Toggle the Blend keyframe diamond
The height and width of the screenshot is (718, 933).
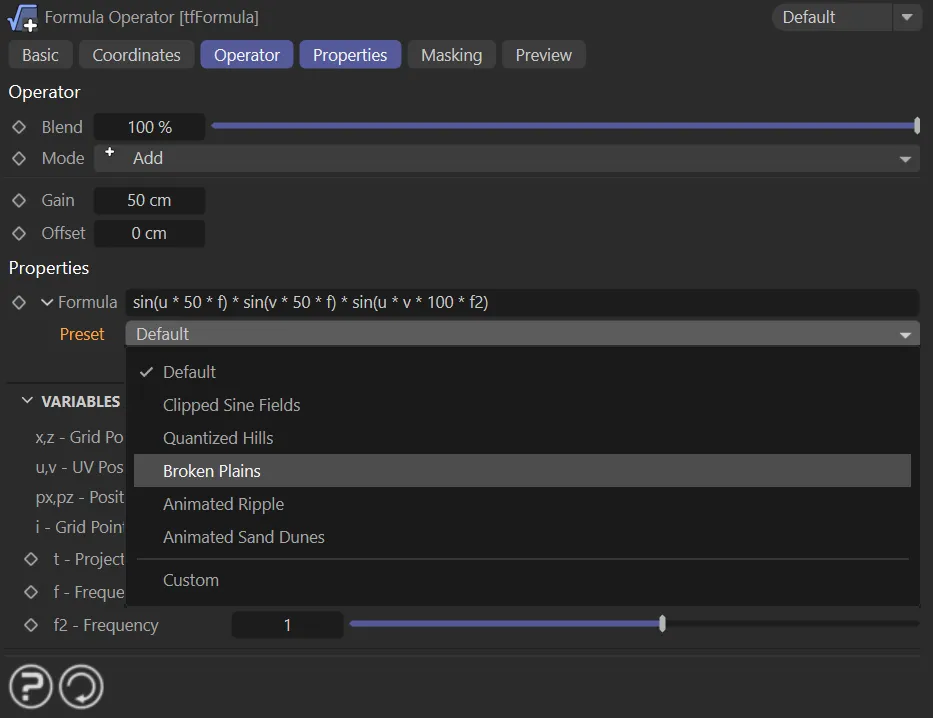click(x=19, y=127)
